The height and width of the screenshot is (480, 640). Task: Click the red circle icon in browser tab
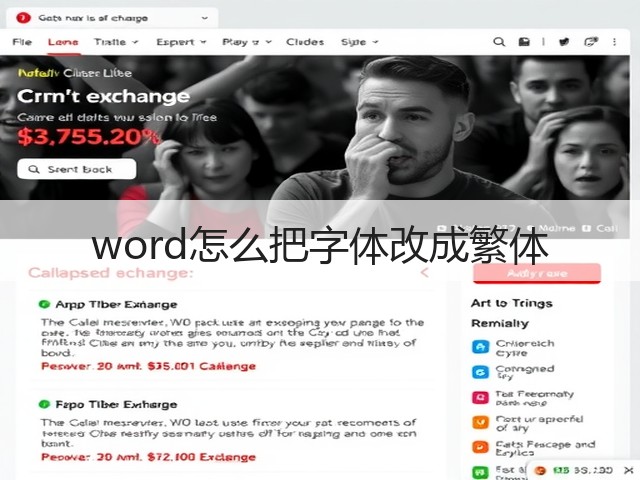click(23, 18)
